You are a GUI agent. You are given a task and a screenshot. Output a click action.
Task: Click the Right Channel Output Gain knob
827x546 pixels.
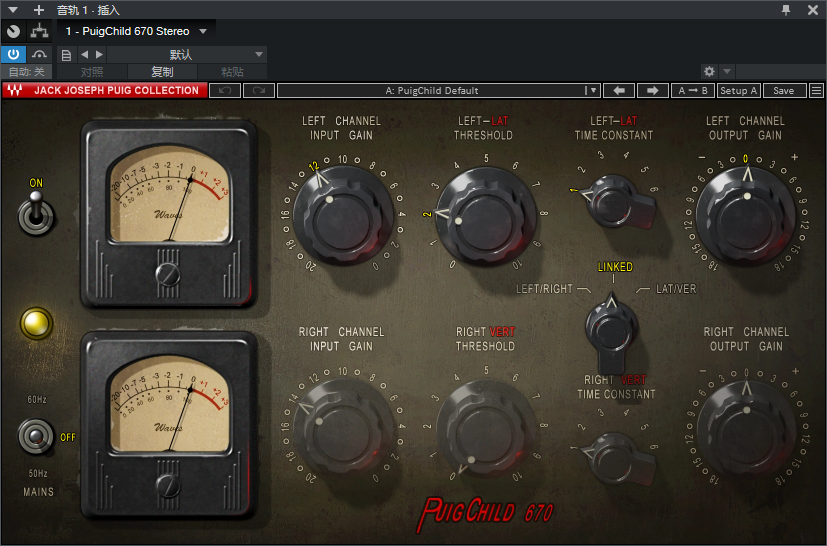[746, 430]
